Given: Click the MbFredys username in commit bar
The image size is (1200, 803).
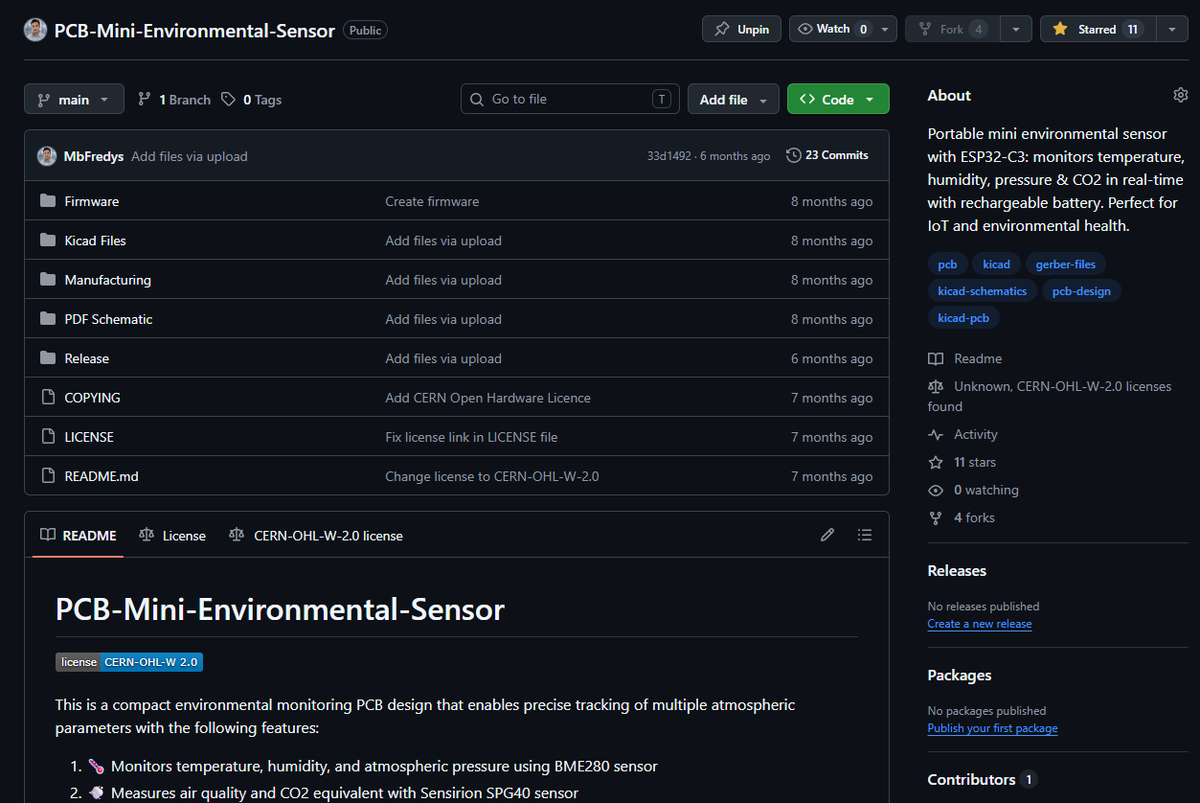Looking at the screenshot, I should [94, 156].
